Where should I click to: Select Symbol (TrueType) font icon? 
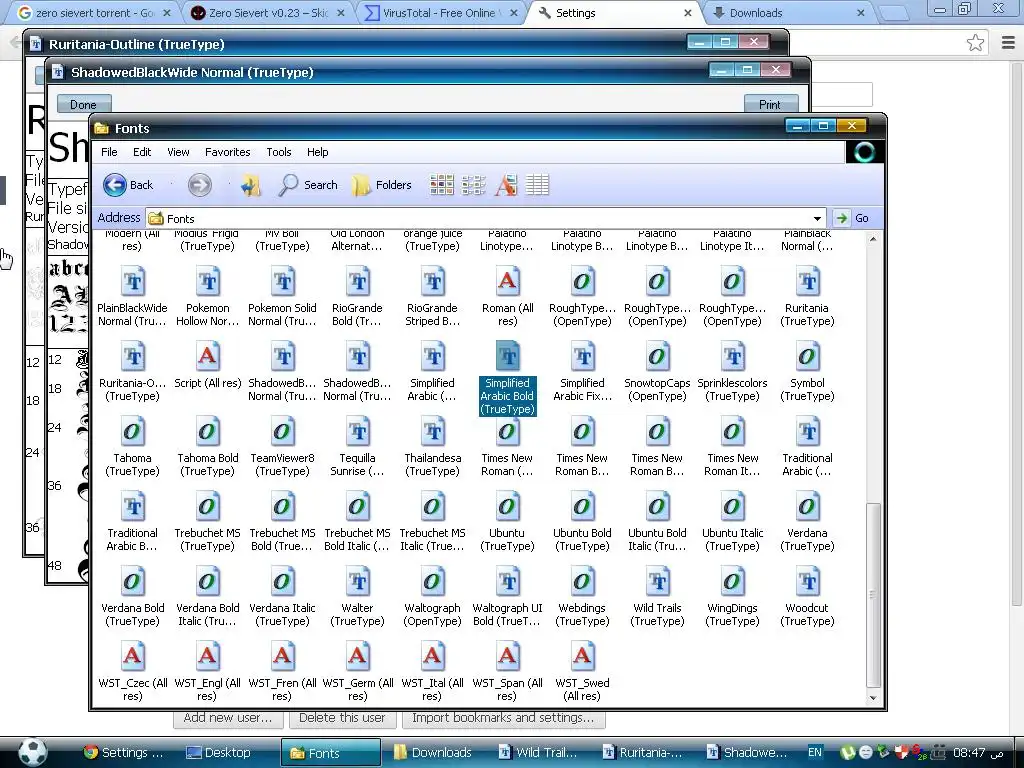[x=807, y=357]
